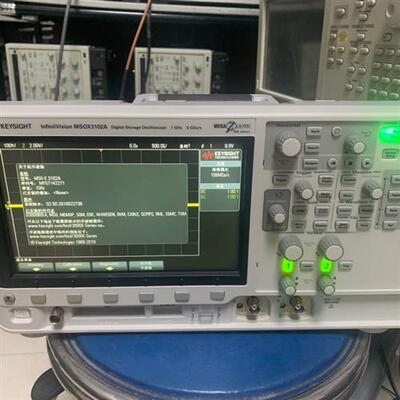The width and height of the screenshot is (400, 400).
Task: Click the Cursors knob
Action: 373,191
